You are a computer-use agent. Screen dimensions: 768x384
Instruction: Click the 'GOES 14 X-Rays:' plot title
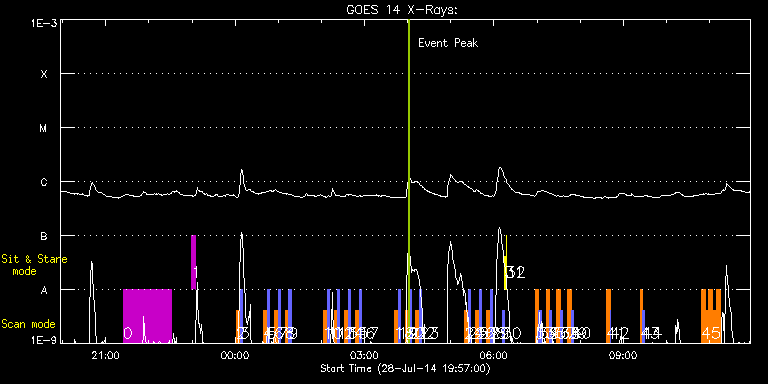(402, 10)
